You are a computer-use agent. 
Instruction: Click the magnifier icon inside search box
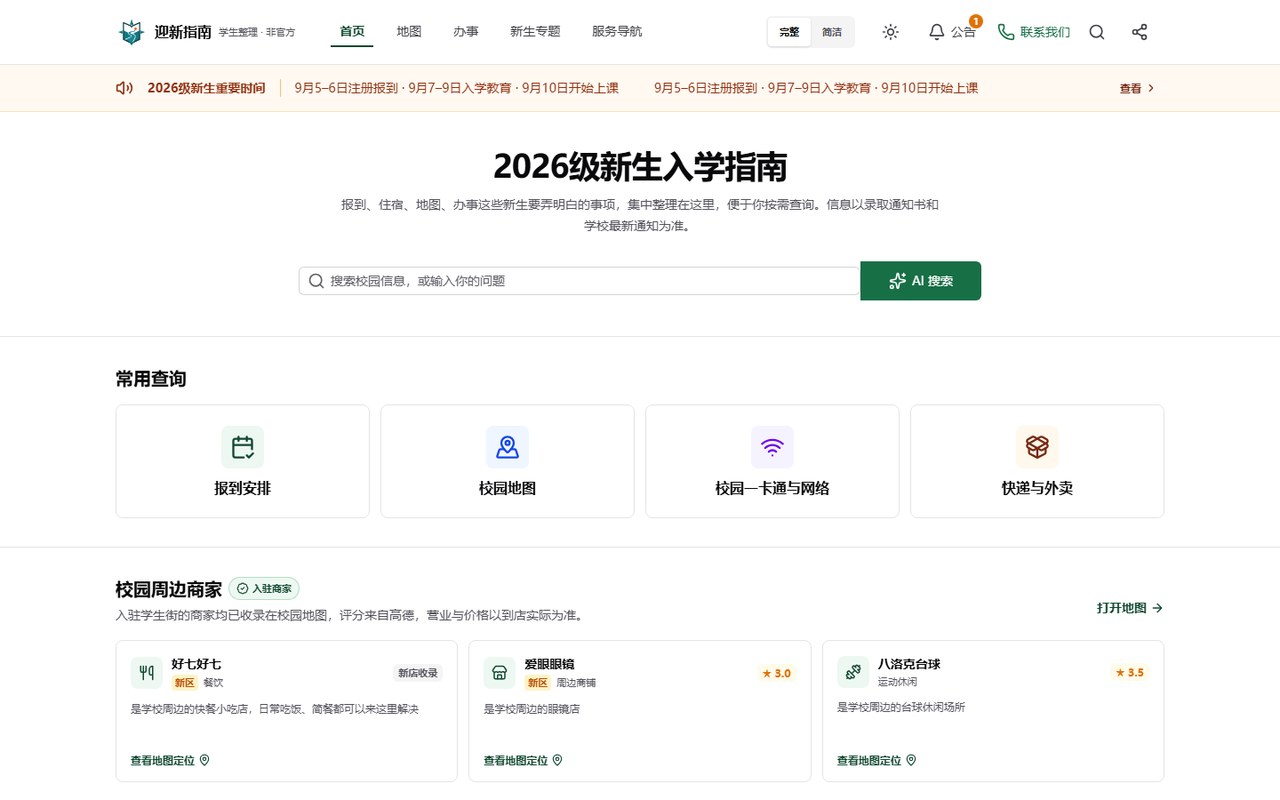(x=316, y=281)
